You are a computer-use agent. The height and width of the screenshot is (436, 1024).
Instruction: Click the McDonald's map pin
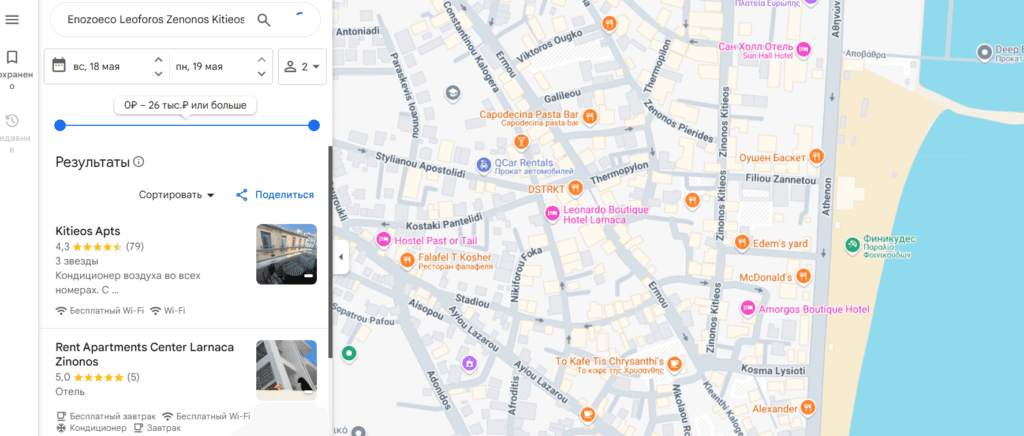(803, 277)
